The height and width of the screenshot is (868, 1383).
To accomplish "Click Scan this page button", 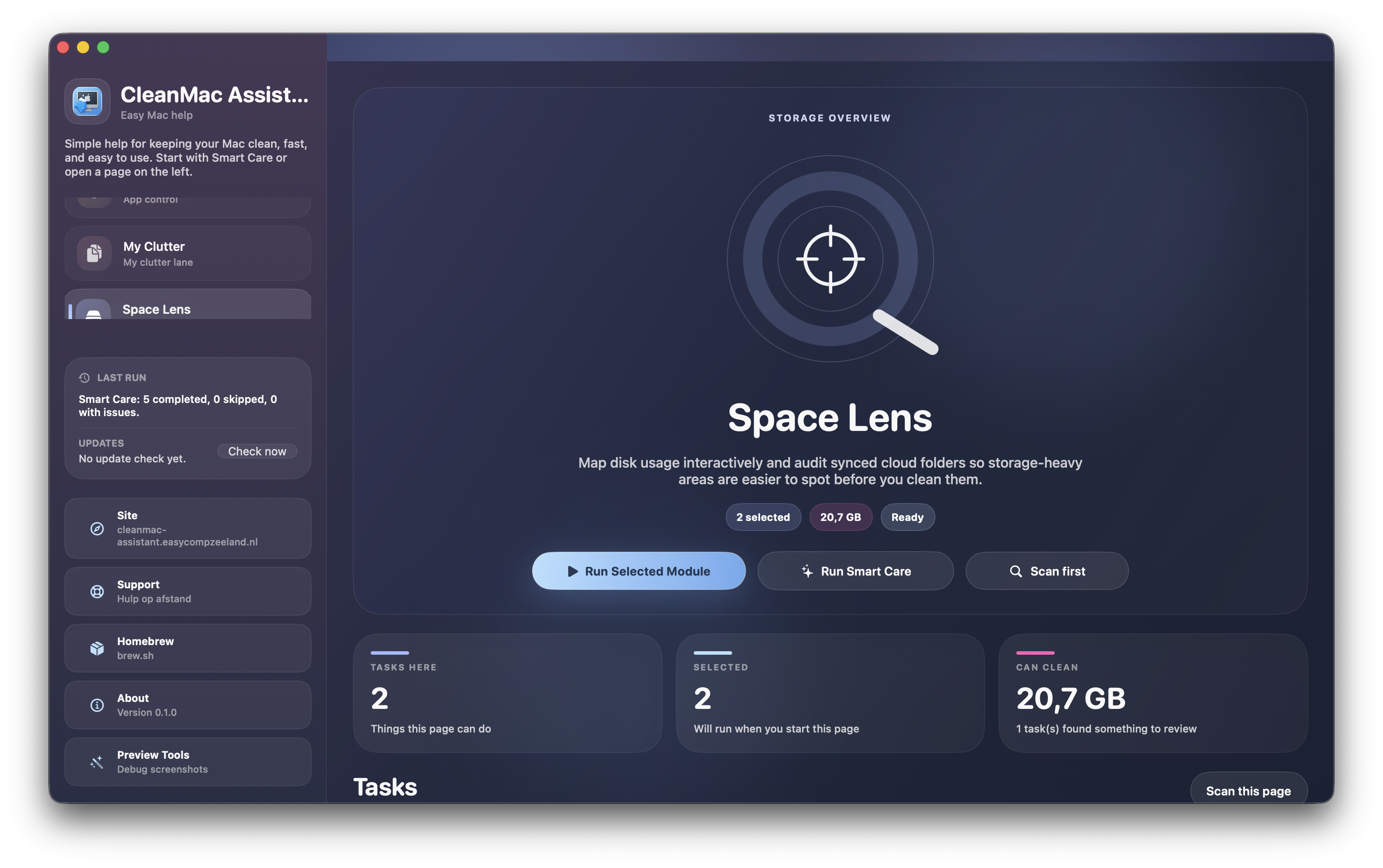I will point(1247,790).
